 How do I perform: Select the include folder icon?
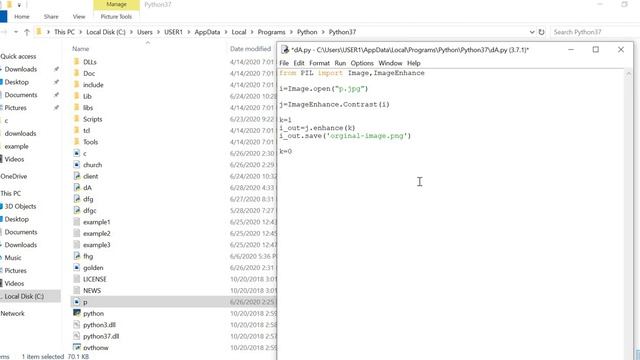tap(76, 85)
